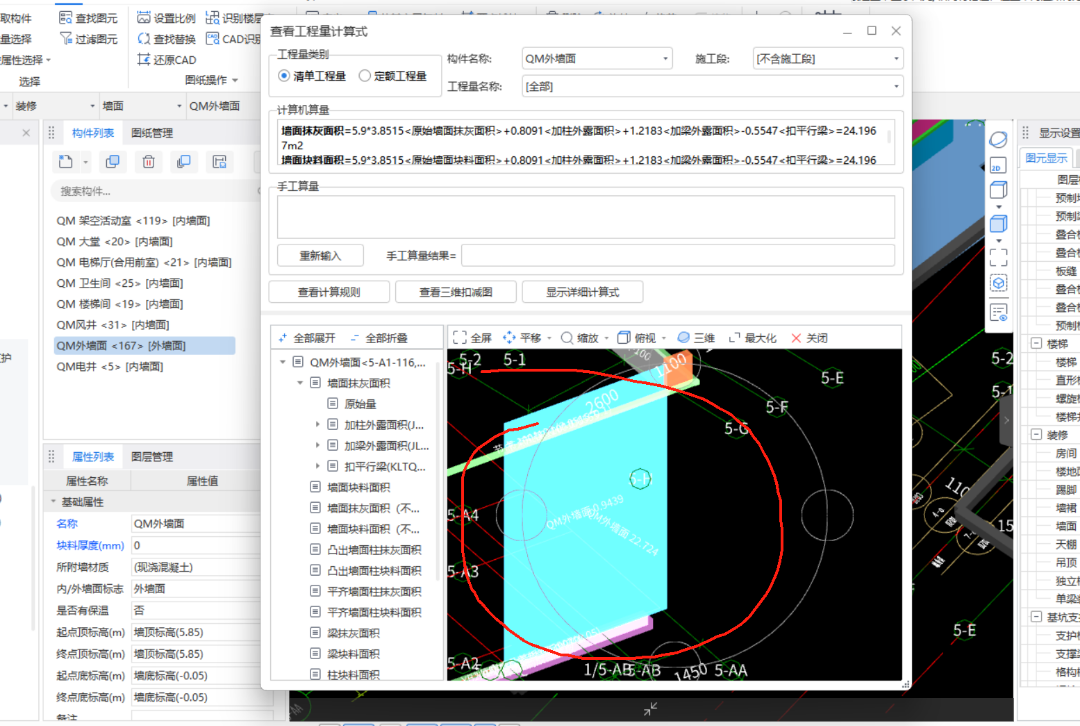Click the new component icon in 构件列表 toolbar
Viewport: 1080px width, 726px height.
click(65, 162)
